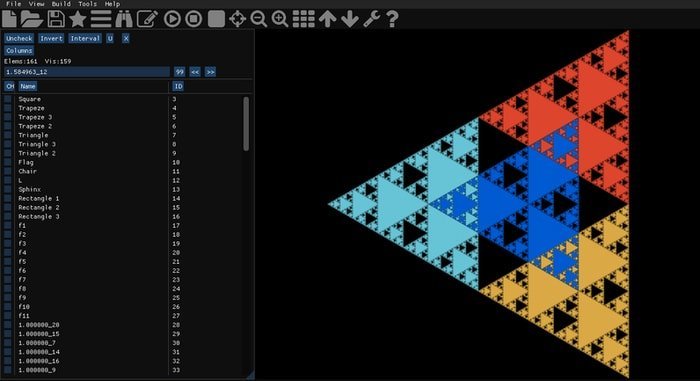Open help with the question mark icon
Image resolution: width=700 pixels, height=381 pixels.
392,19
